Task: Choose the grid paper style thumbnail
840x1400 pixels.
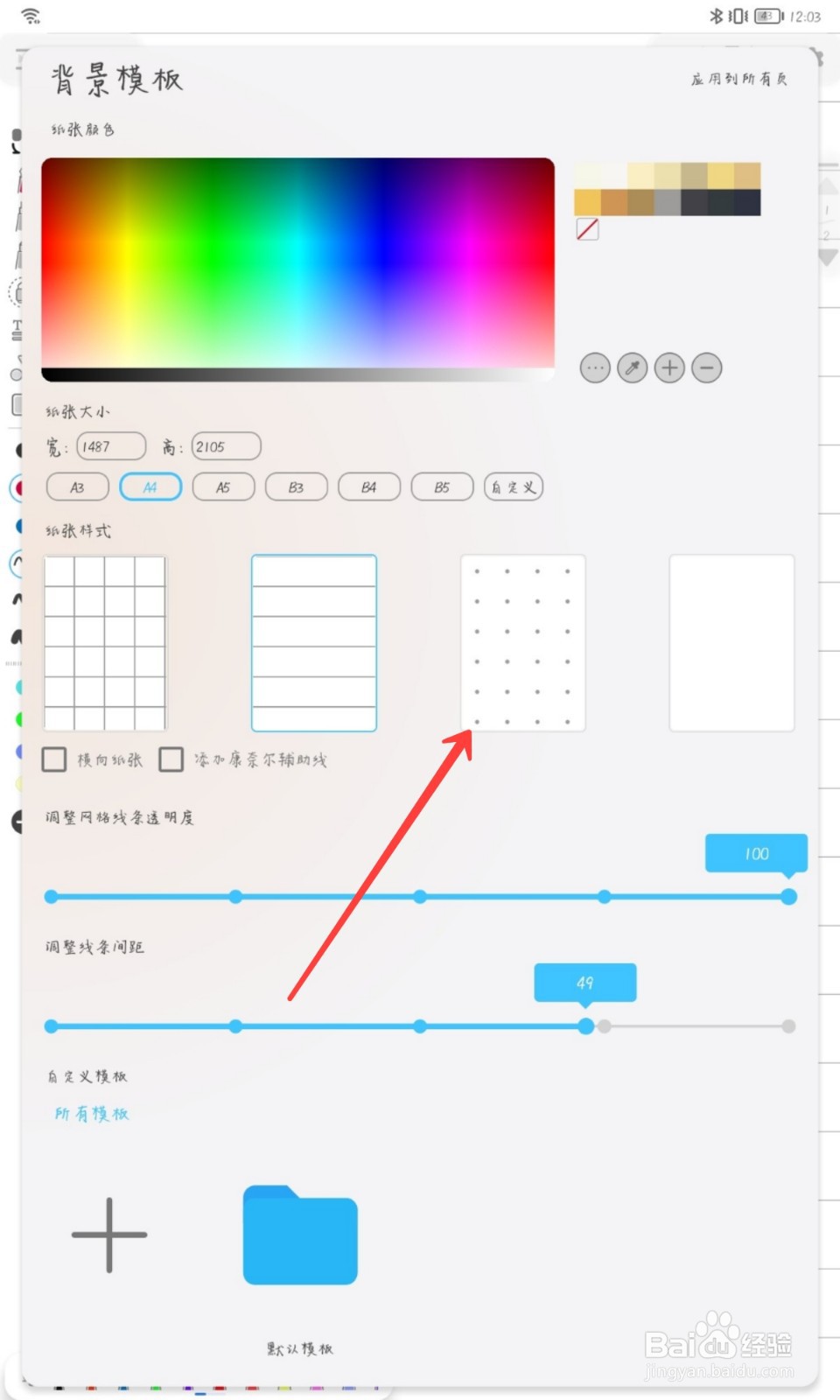Action: (x=105, y=643)
